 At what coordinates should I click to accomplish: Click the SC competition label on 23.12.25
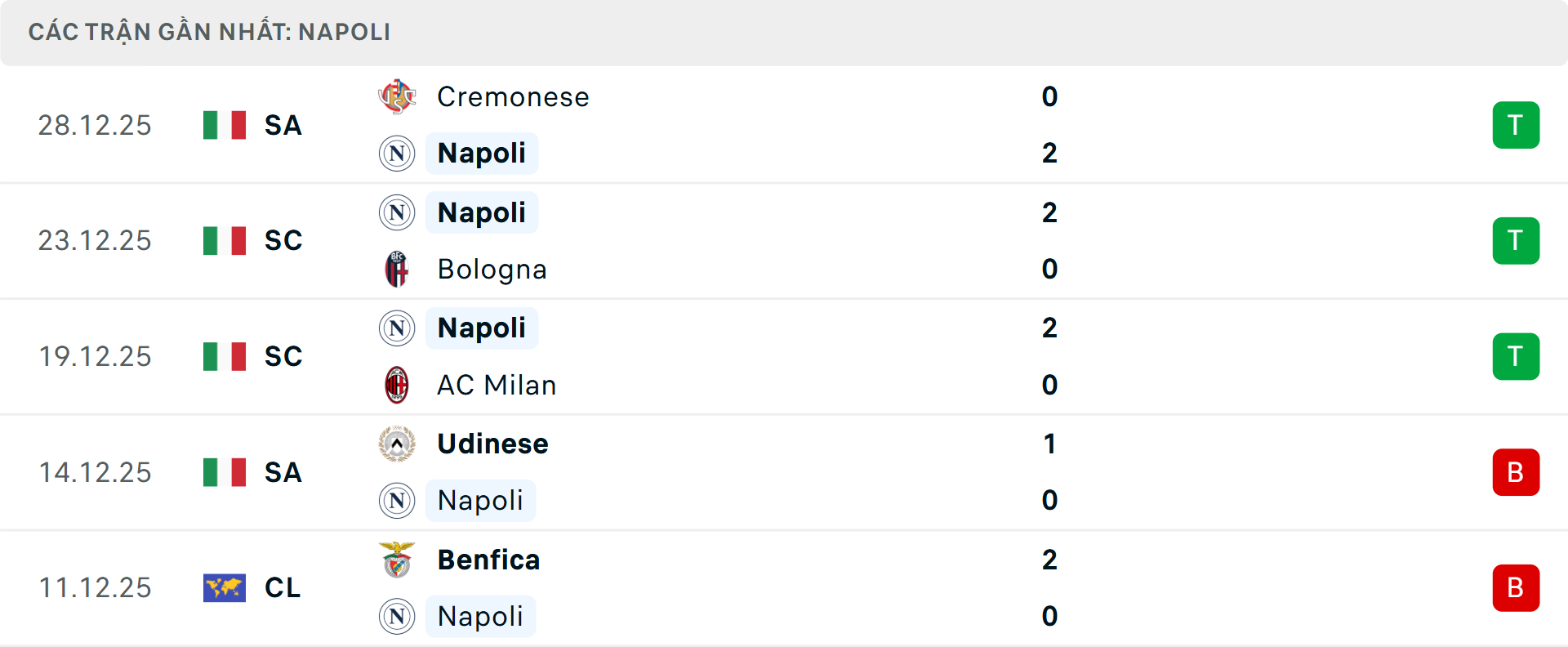pyautogui.click(x=283, y=240)
